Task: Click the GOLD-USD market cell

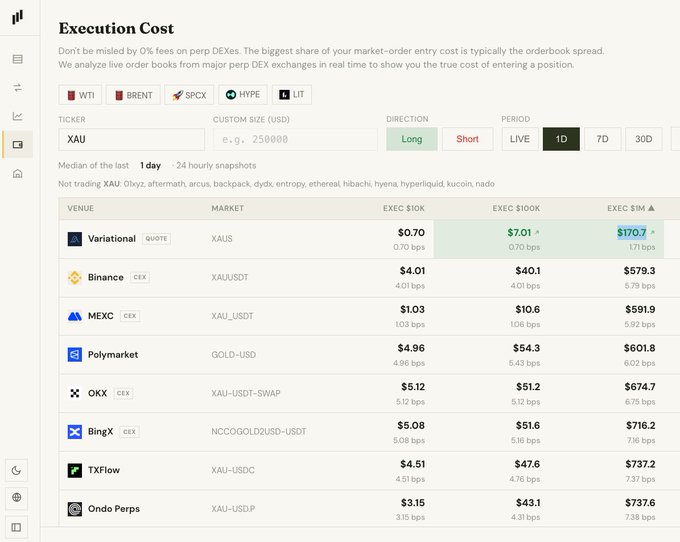Action: 233,355
